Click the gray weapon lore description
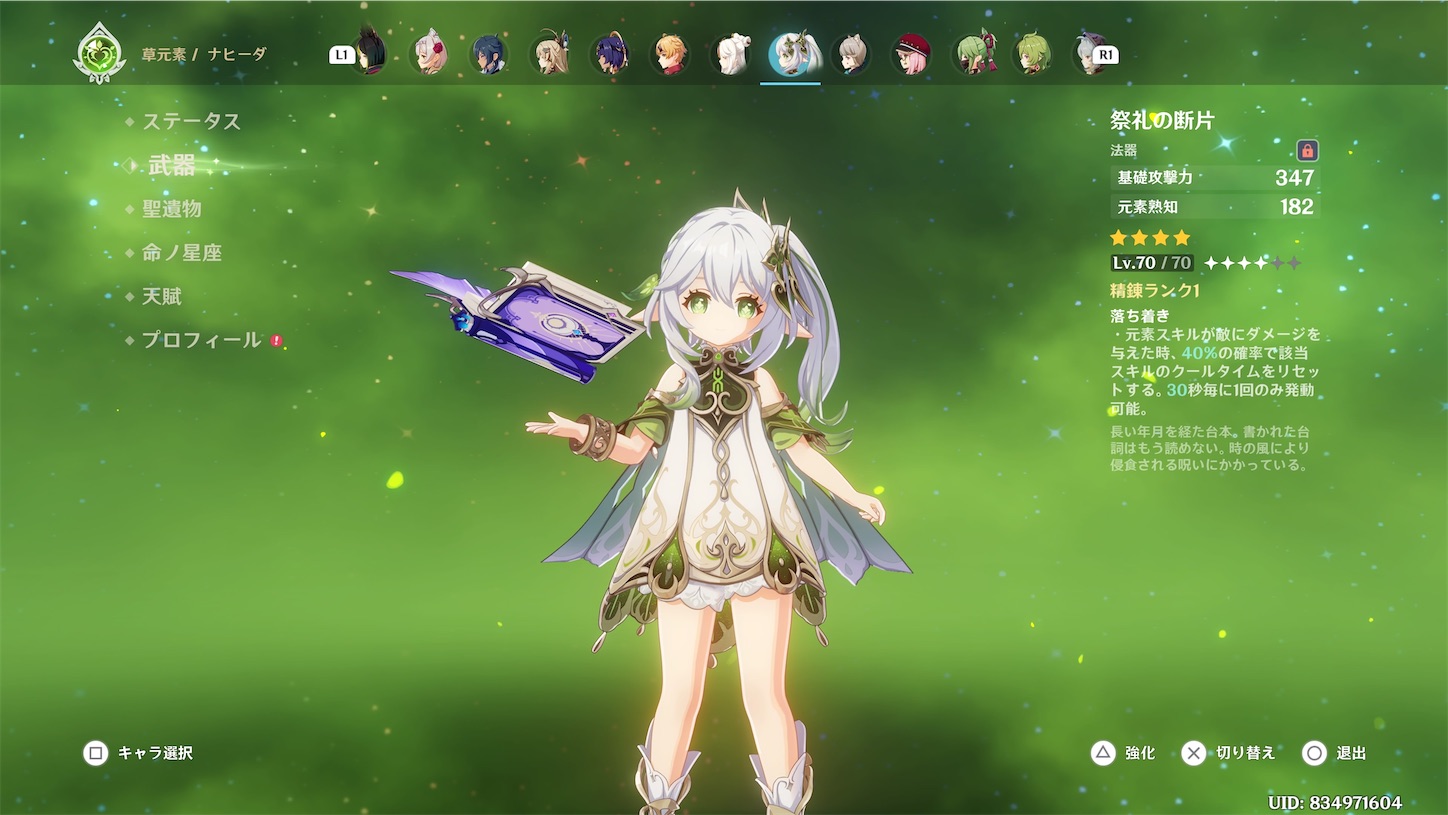This screenshot has width=1448, height=815. (x=1210, y=448)
